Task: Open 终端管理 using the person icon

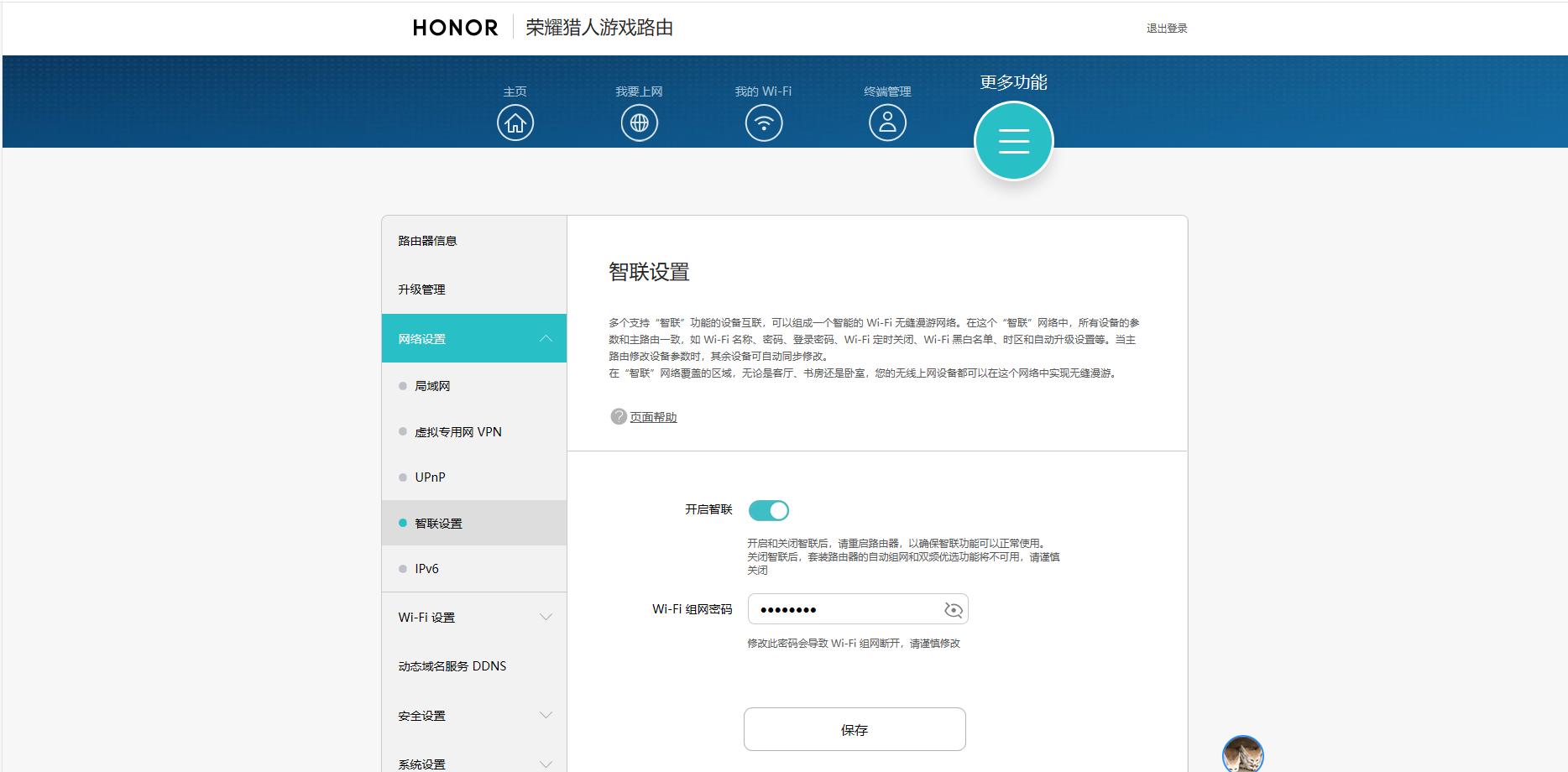Action: pyautogui.click(x=887, y=121)
